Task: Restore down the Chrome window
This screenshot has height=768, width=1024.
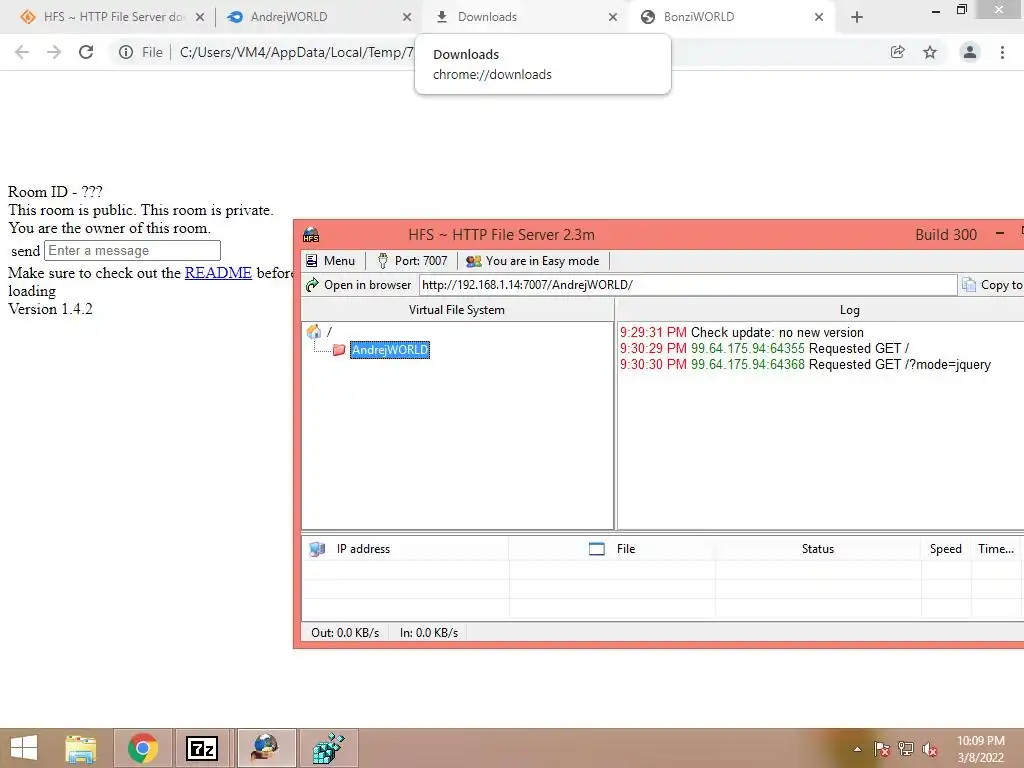Action: (x=961, y=10)
